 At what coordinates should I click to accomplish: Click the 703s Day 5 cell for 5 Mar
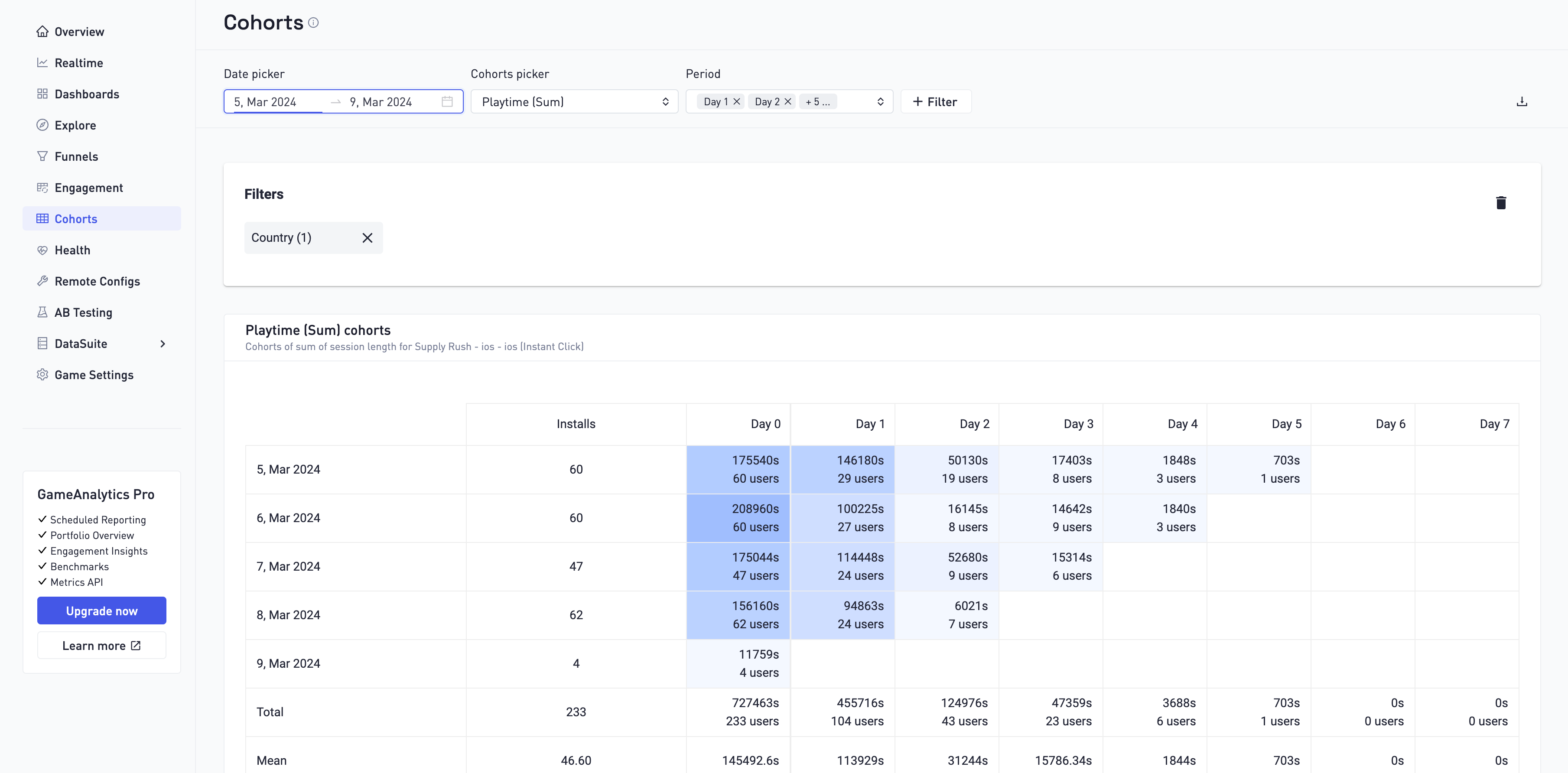click(1259, 469)
